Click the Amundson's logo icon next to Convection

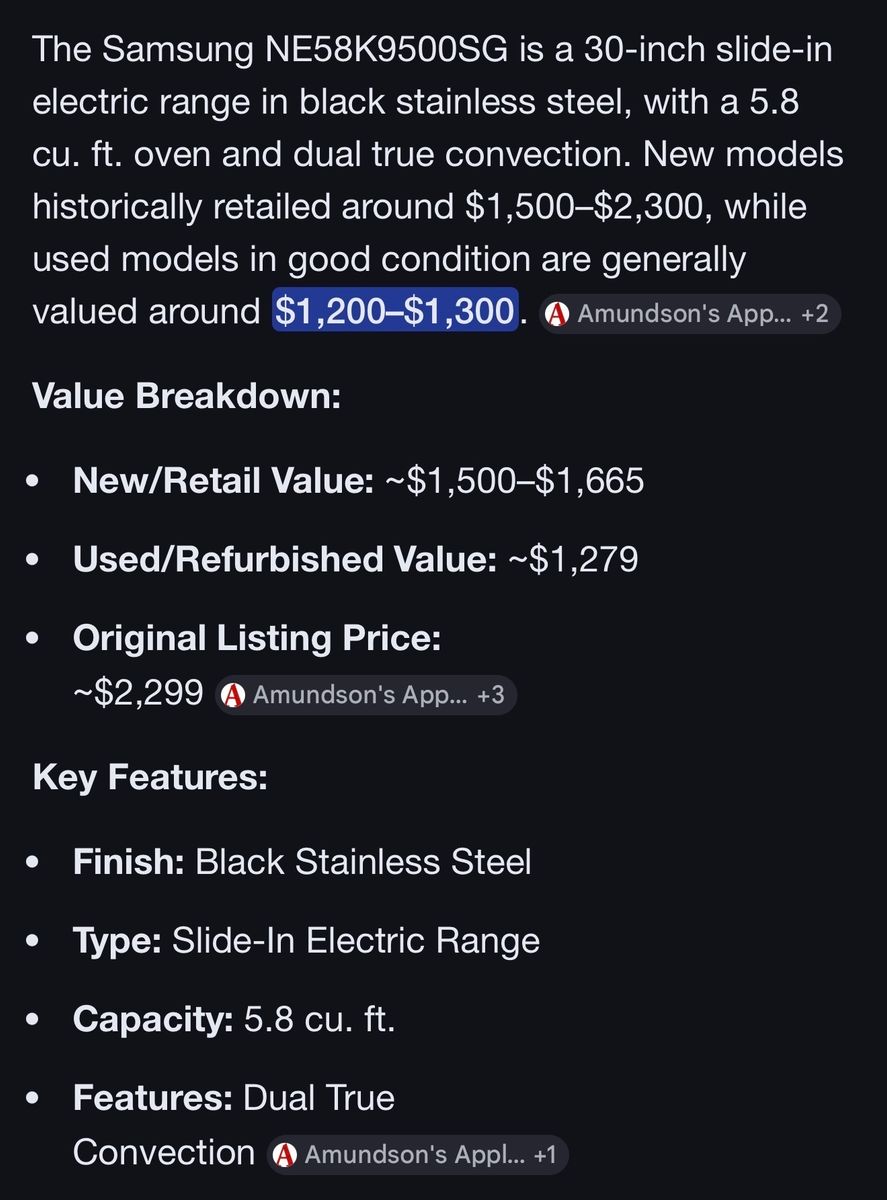click(x=285, y=1155)
